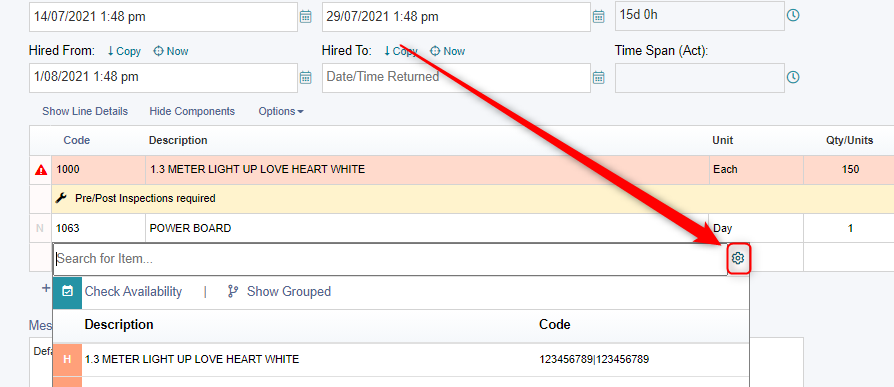The height and width of the screenshot is (387, 894).
Task: Copy date into Hired From
Action: pyautogui.click(x=124, y=51)
